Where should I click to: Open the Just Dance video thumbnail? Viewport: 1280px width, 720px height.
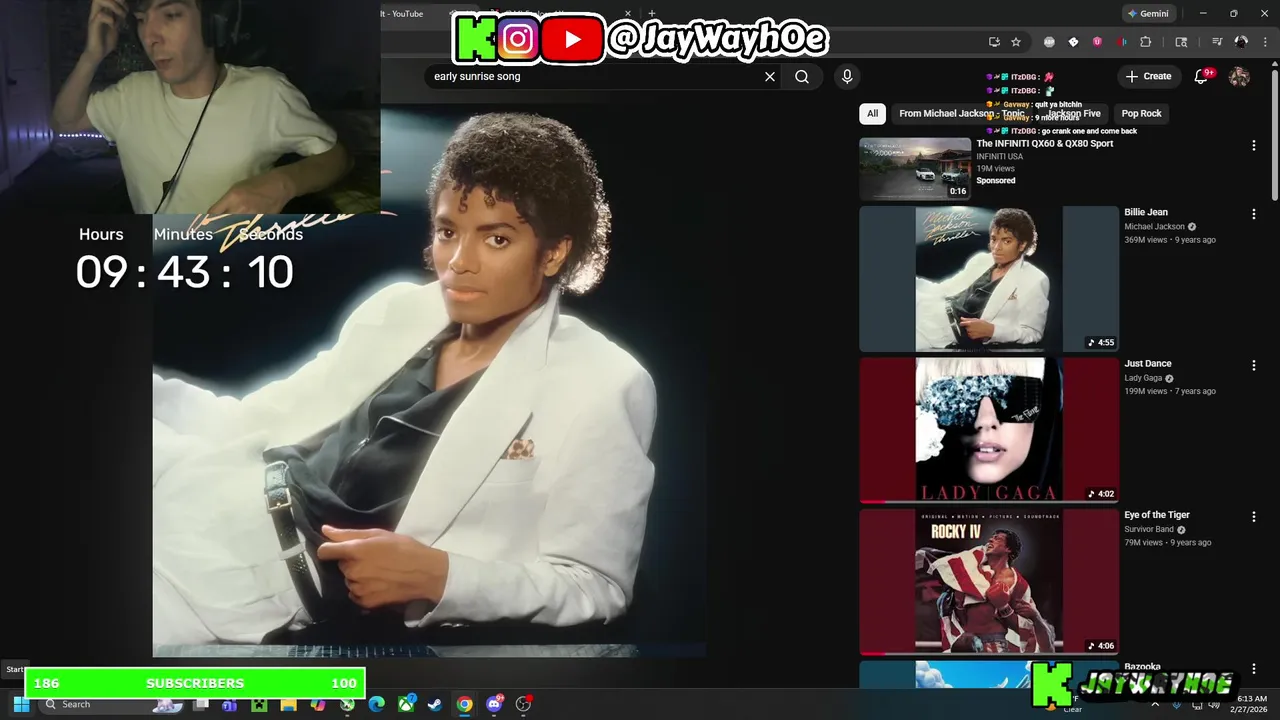(x=989, y=430)
